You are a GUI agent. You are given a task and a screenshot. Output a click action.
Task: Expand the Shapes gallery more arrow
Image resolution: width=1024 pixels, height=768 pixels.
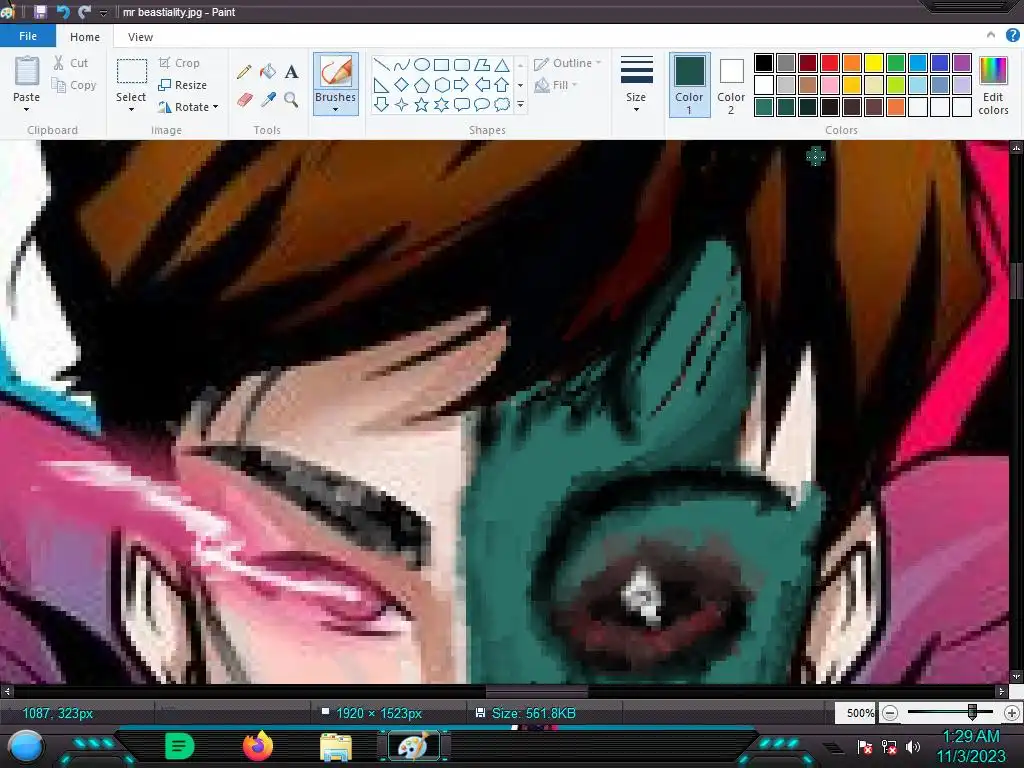point(520,104)
